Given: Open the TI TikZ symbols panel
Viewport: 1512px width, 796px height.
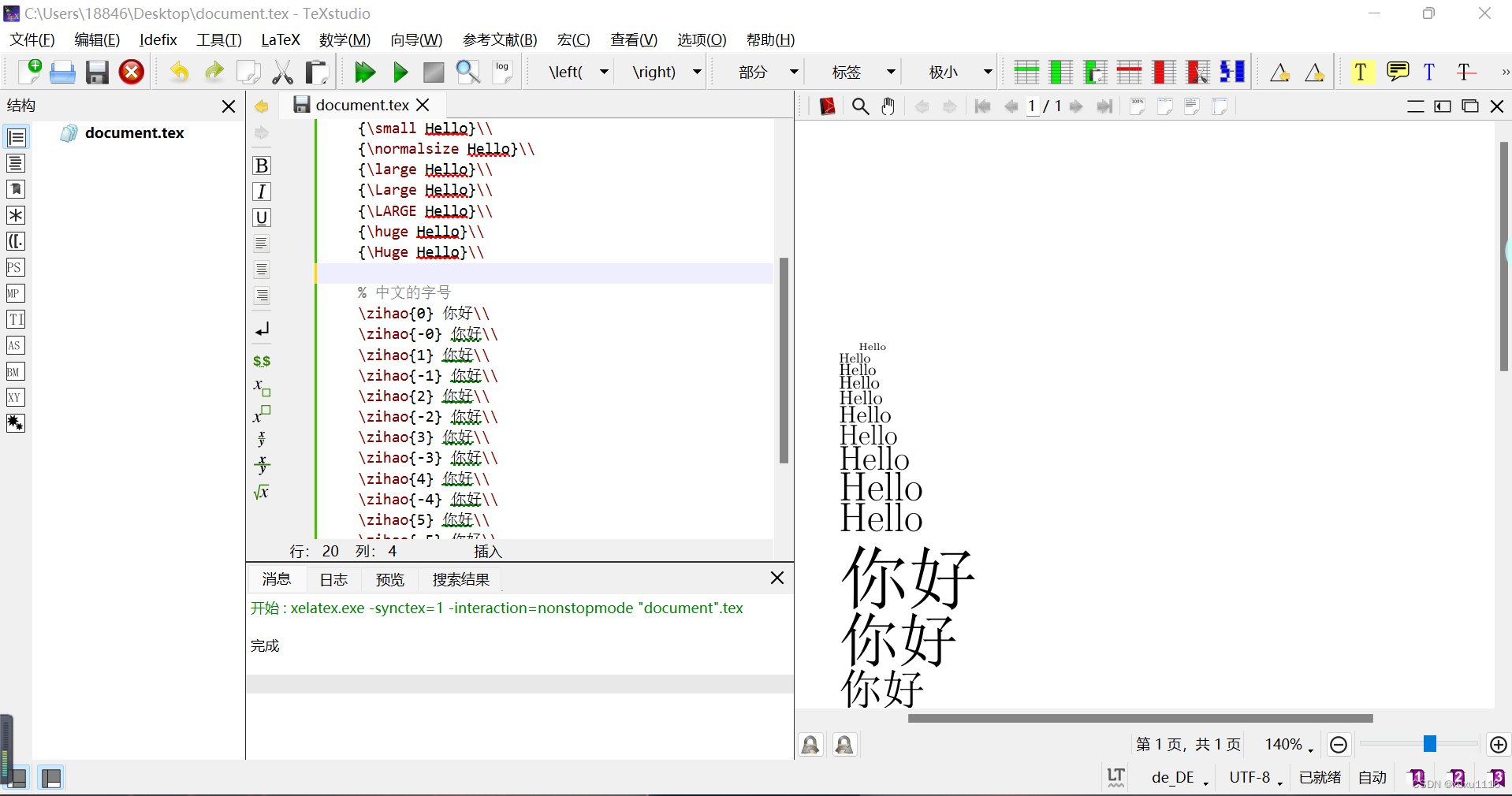Looking at the screenshot, I should (16, 319).
